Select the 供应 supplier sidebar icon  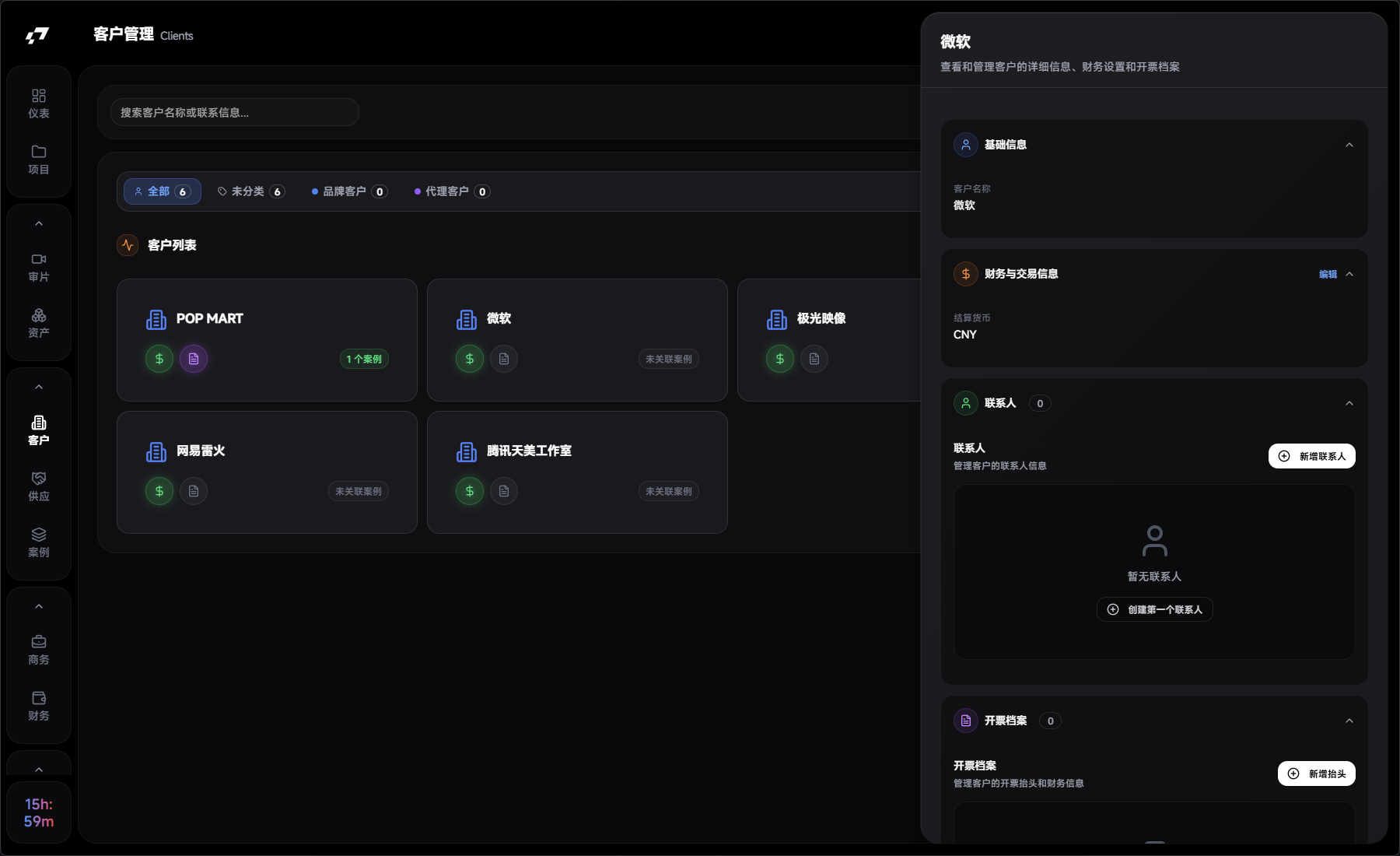[x=39, y=486]
